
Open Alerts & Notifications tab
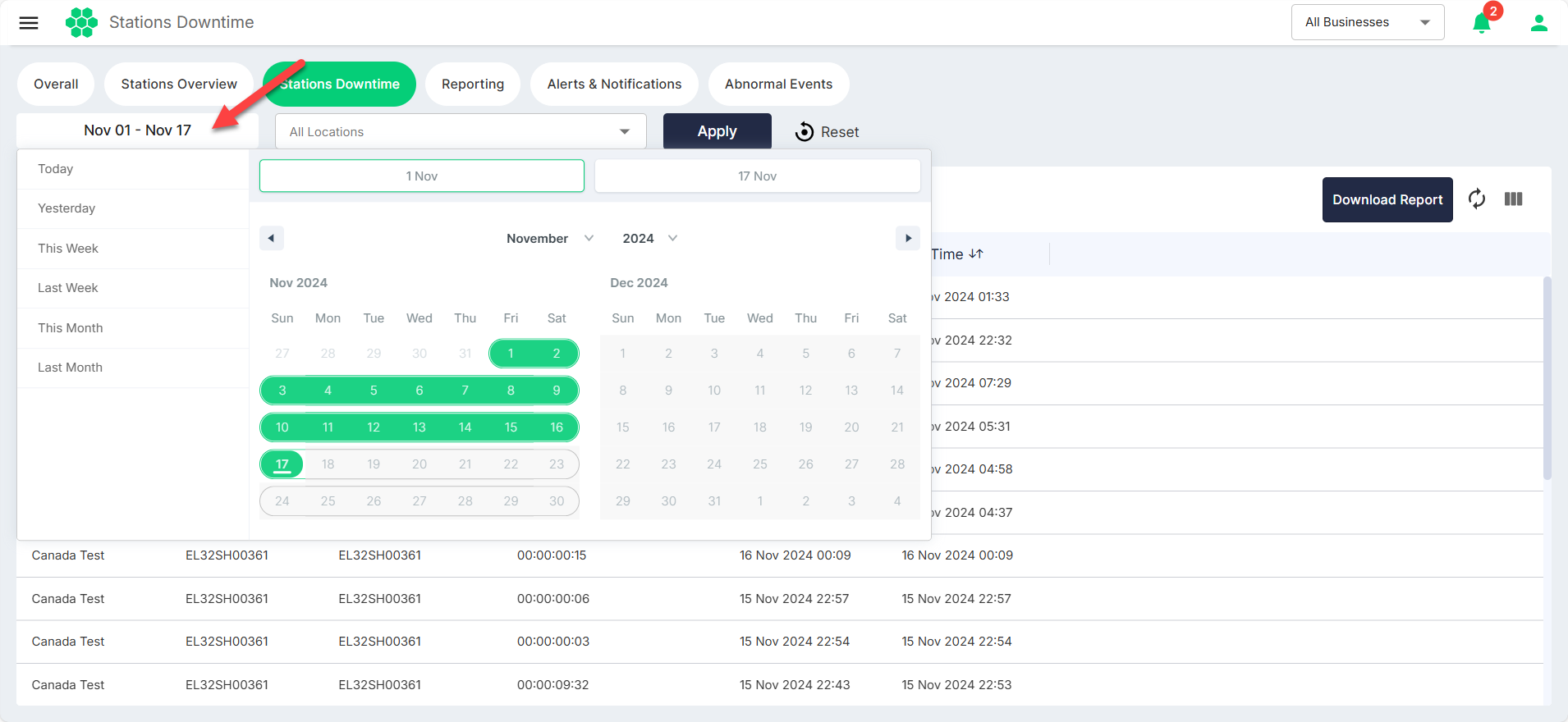pos(614,84)
